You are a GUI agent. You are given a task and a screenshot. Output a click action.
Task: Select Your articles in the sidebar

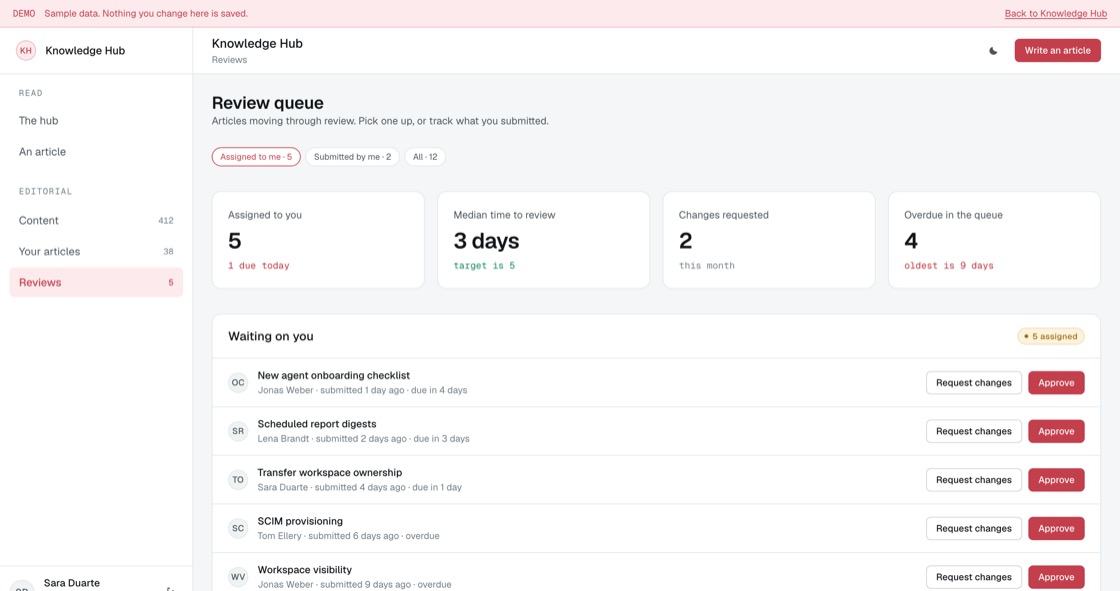pos(96,252)
